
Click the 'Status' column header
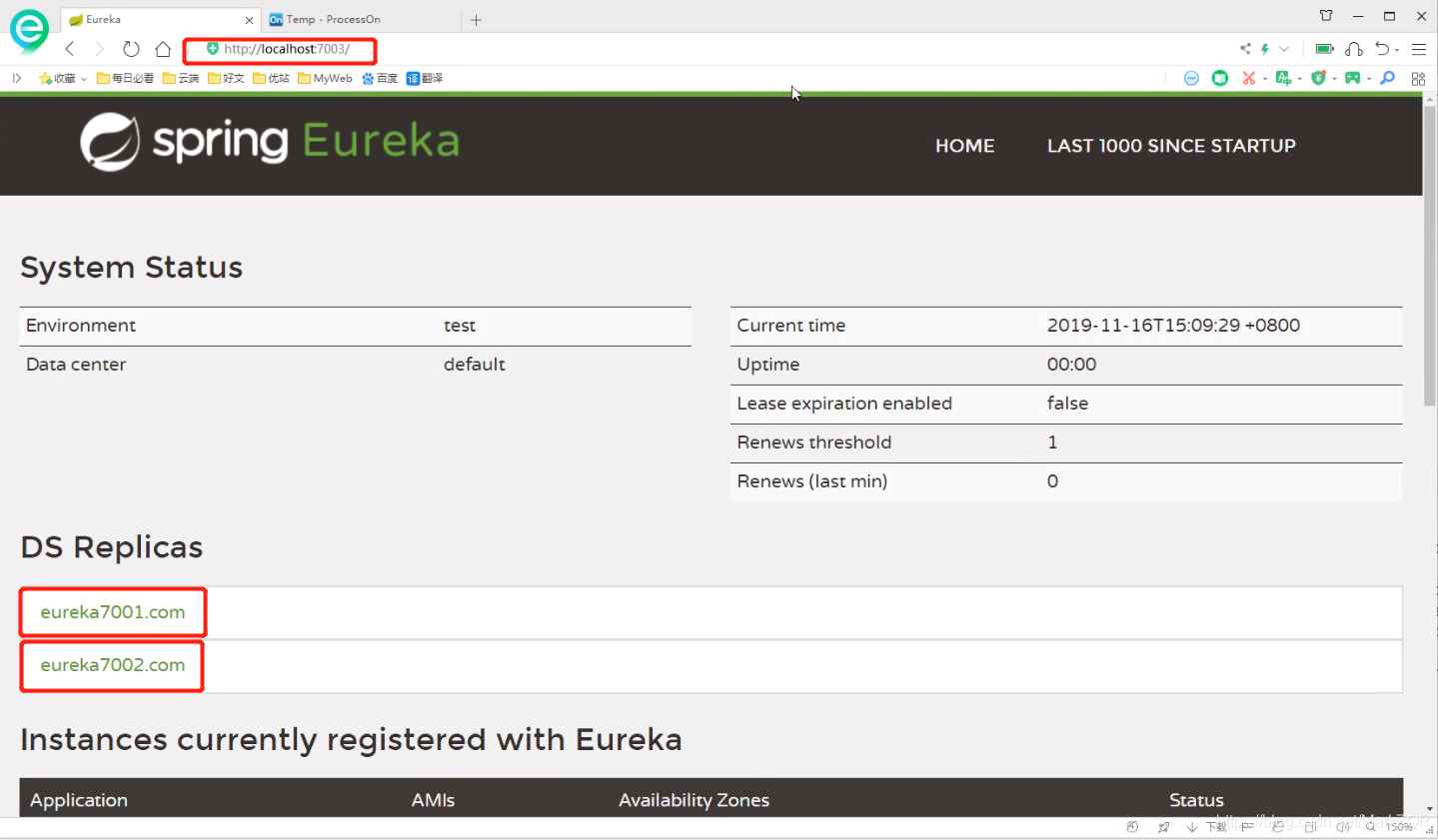[x=1196, y=800]
